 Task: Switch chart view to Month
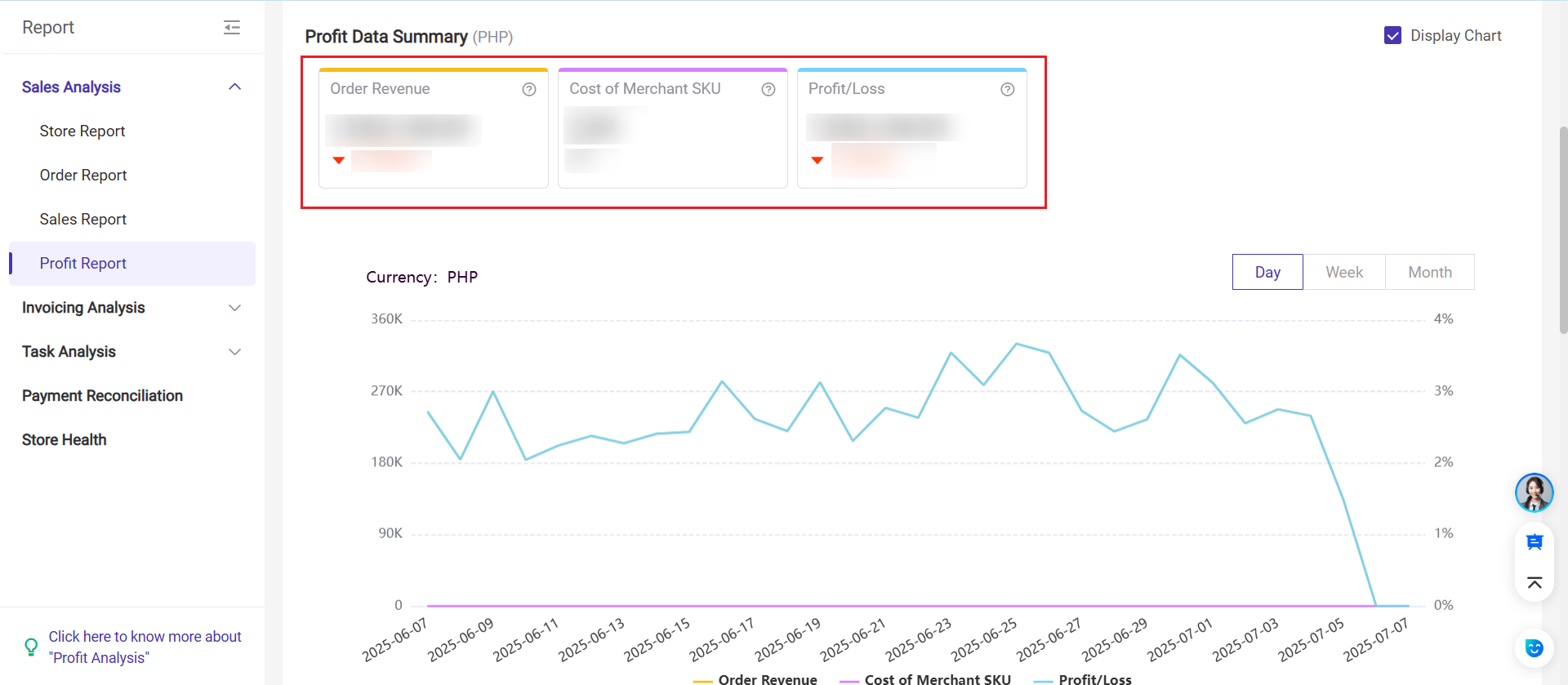click(1429, 272)
